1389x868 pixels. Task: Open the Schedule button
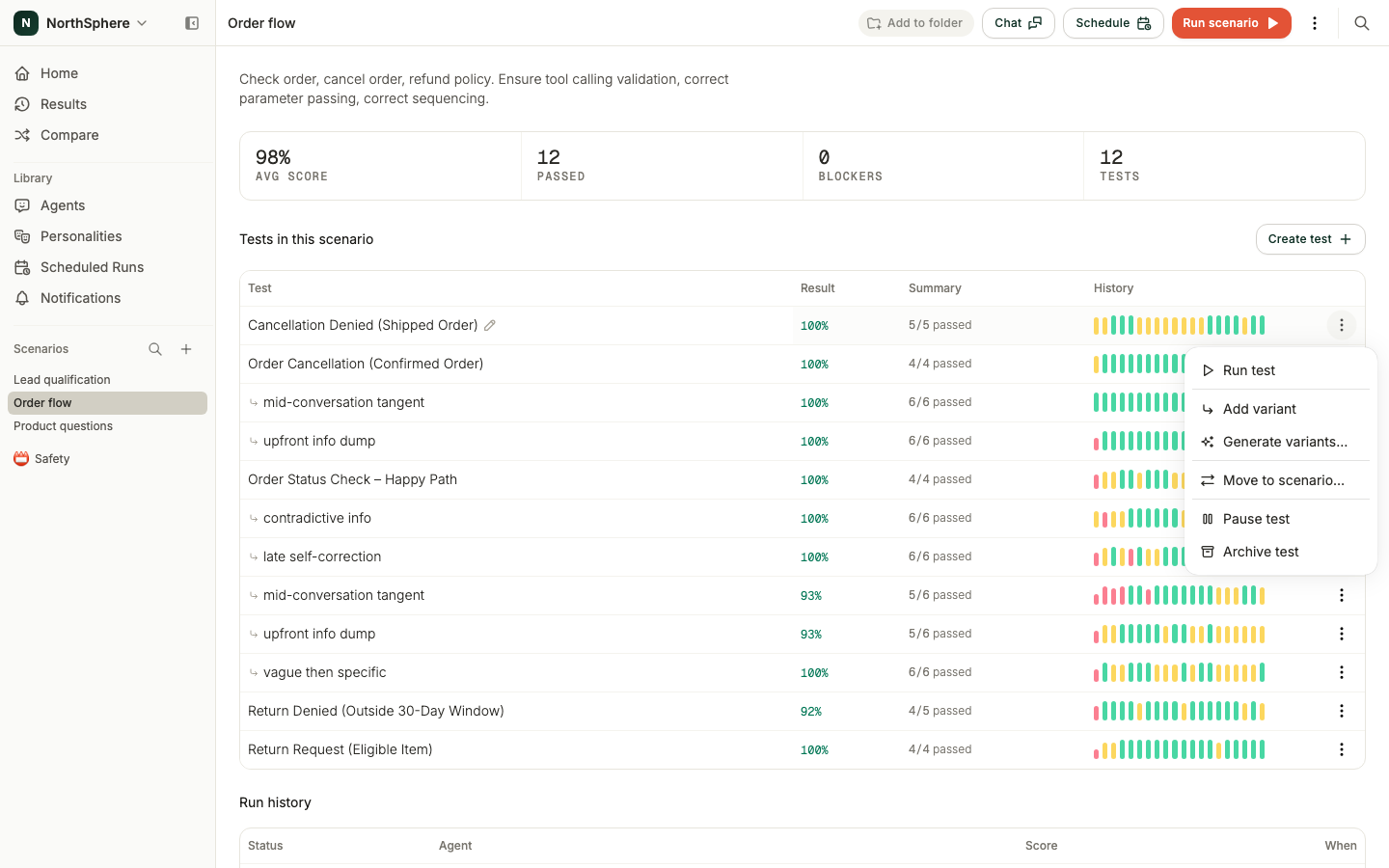coord(1113,23)
